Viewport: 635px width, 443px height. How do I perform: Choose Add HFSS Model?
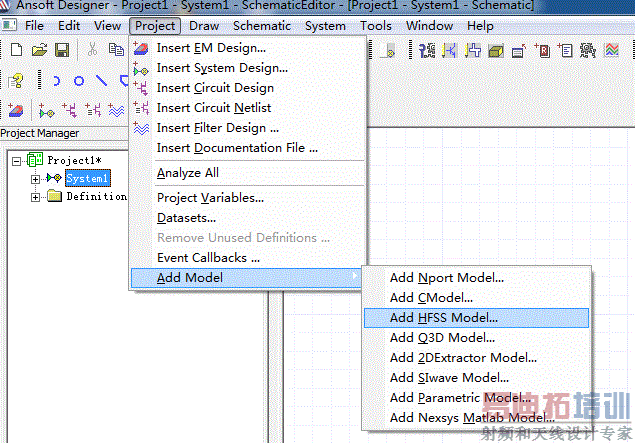[x=476, y=318]
